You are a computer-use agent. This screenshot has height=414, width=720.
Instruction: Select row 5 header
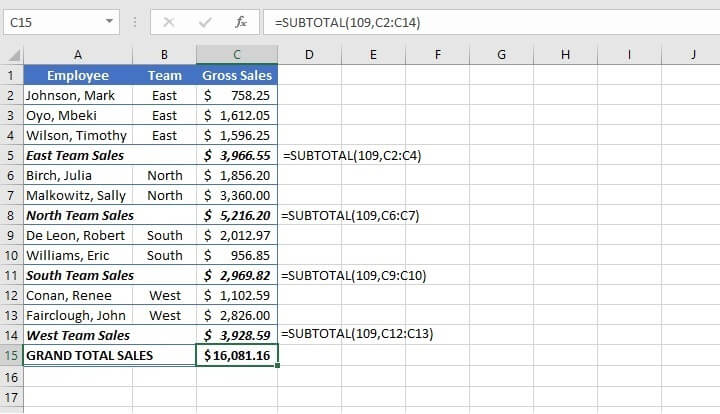tap(11, 156)
